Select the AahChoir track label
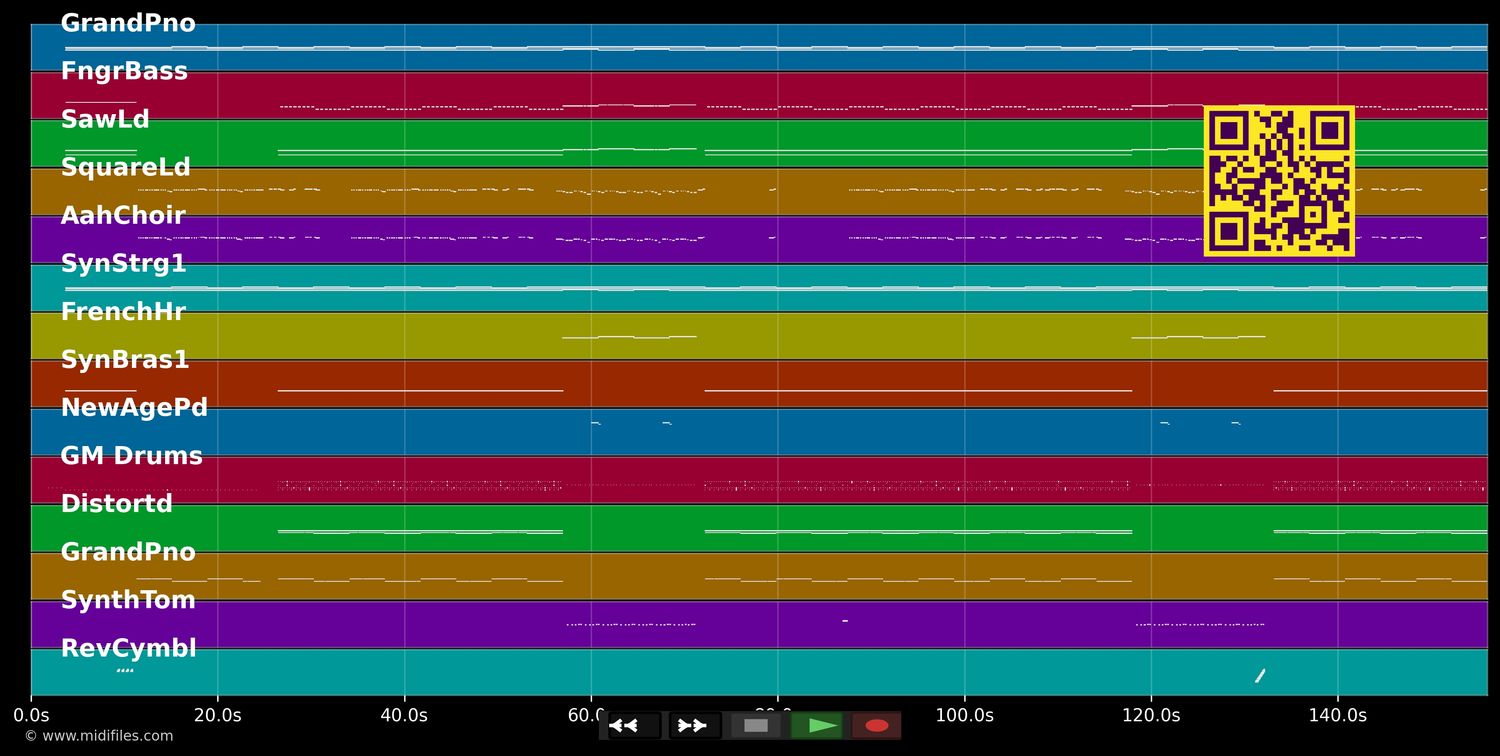1500x756 pixels. pos(123,216)
